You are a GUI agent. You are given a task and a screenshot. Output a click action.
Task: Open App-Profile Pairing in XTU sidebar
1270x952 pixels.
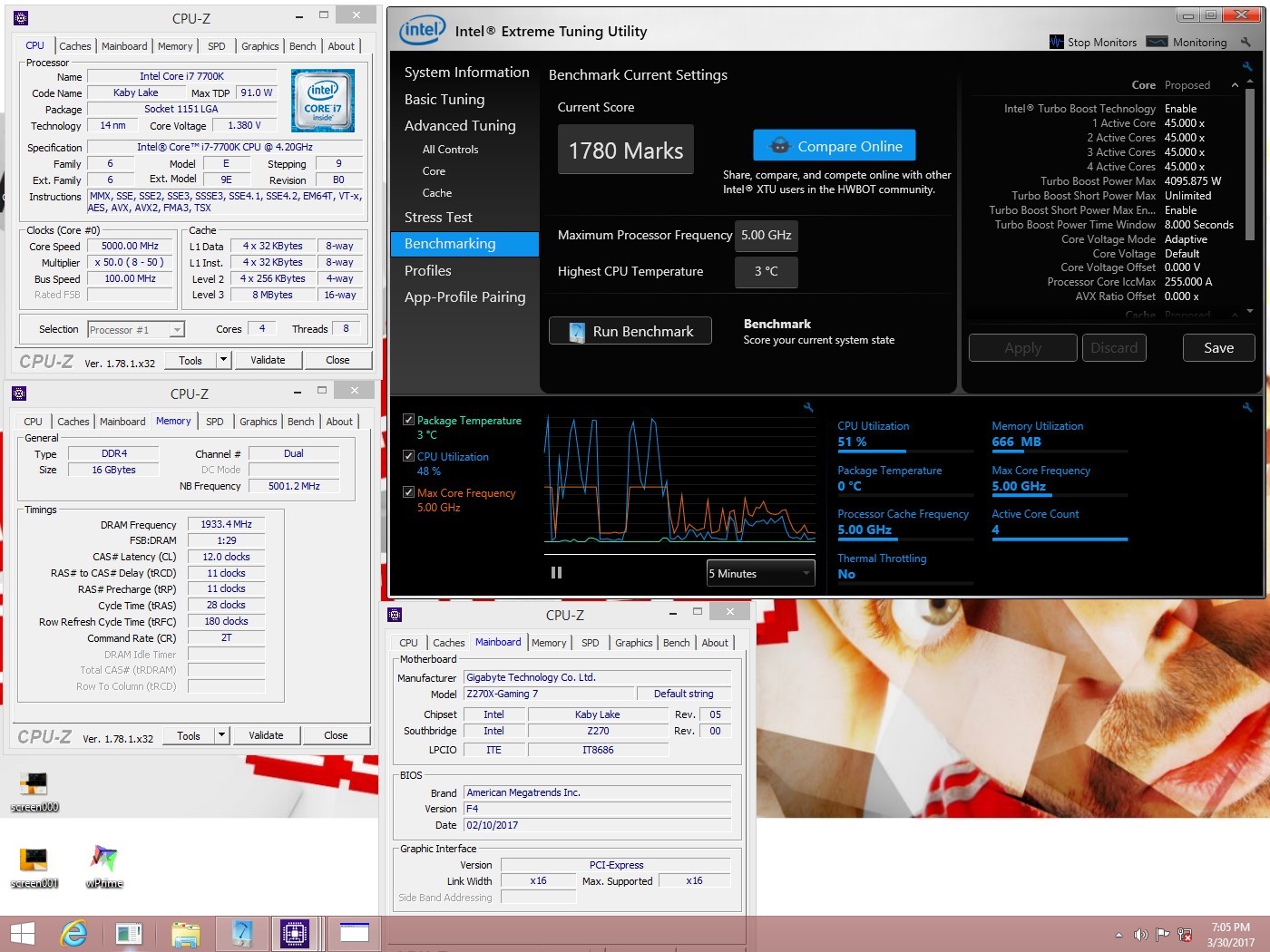tap(464, 297)
